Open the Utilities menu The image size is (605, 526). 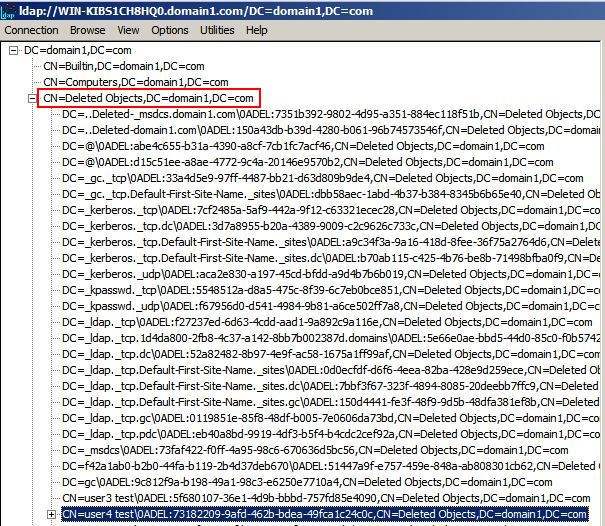(x=217, y=30)
